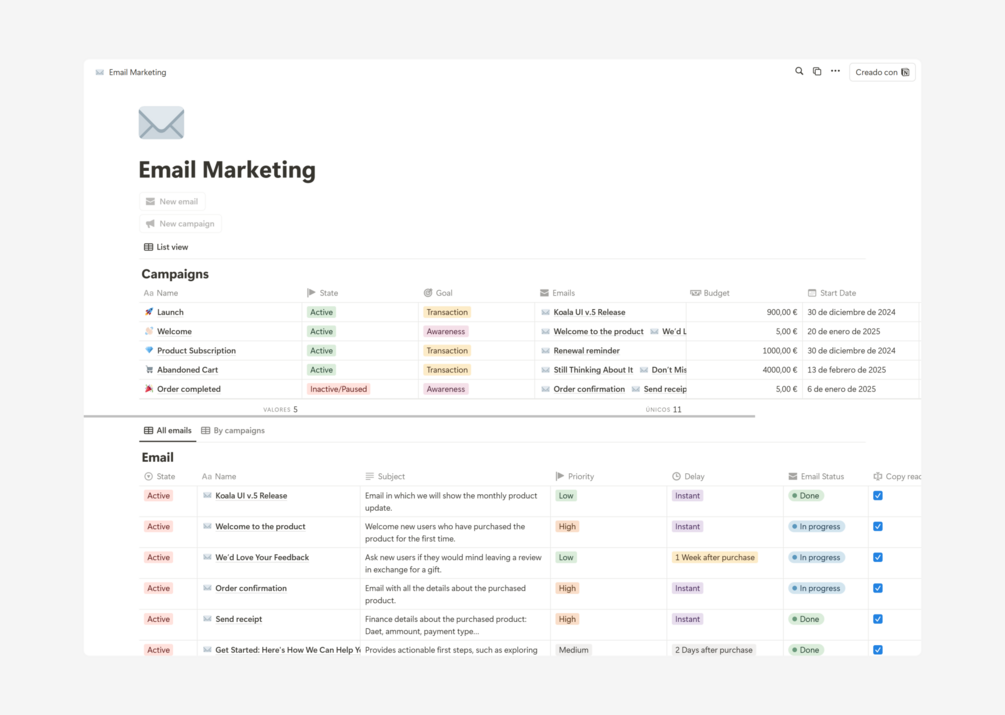This screenshot has height=715, width=1005.
Task: Click the rocket icon beside Launch
Action: [x=149, y=312]
